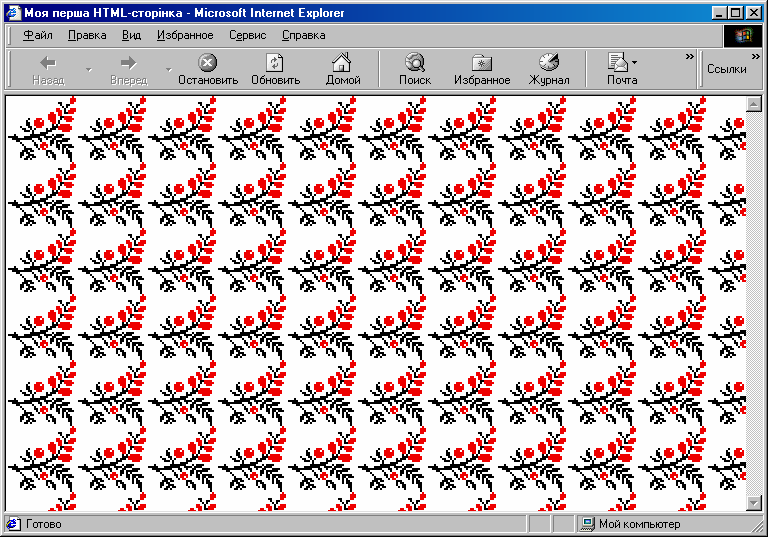
Task: Expand the Back button history dropdown arrow
Action: tap(88, 70)
